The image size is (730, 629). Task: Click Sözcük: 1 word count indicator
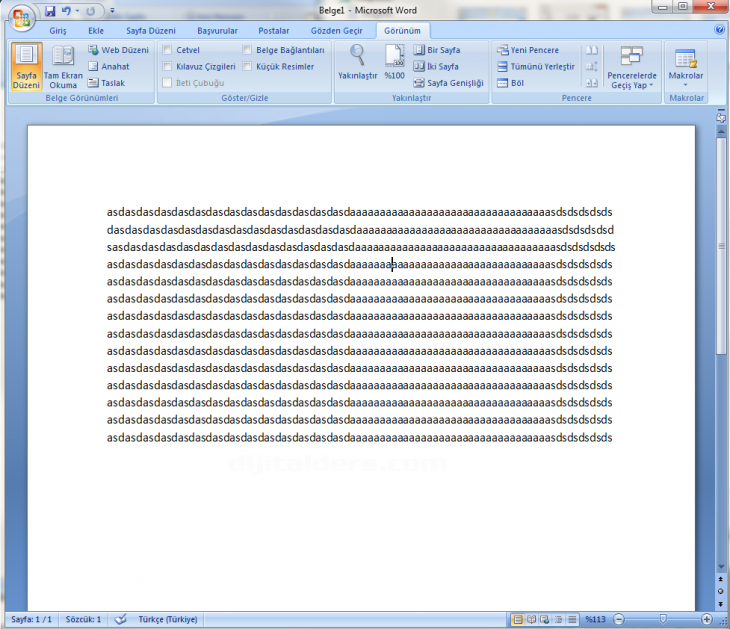click(x=83, y=619)
